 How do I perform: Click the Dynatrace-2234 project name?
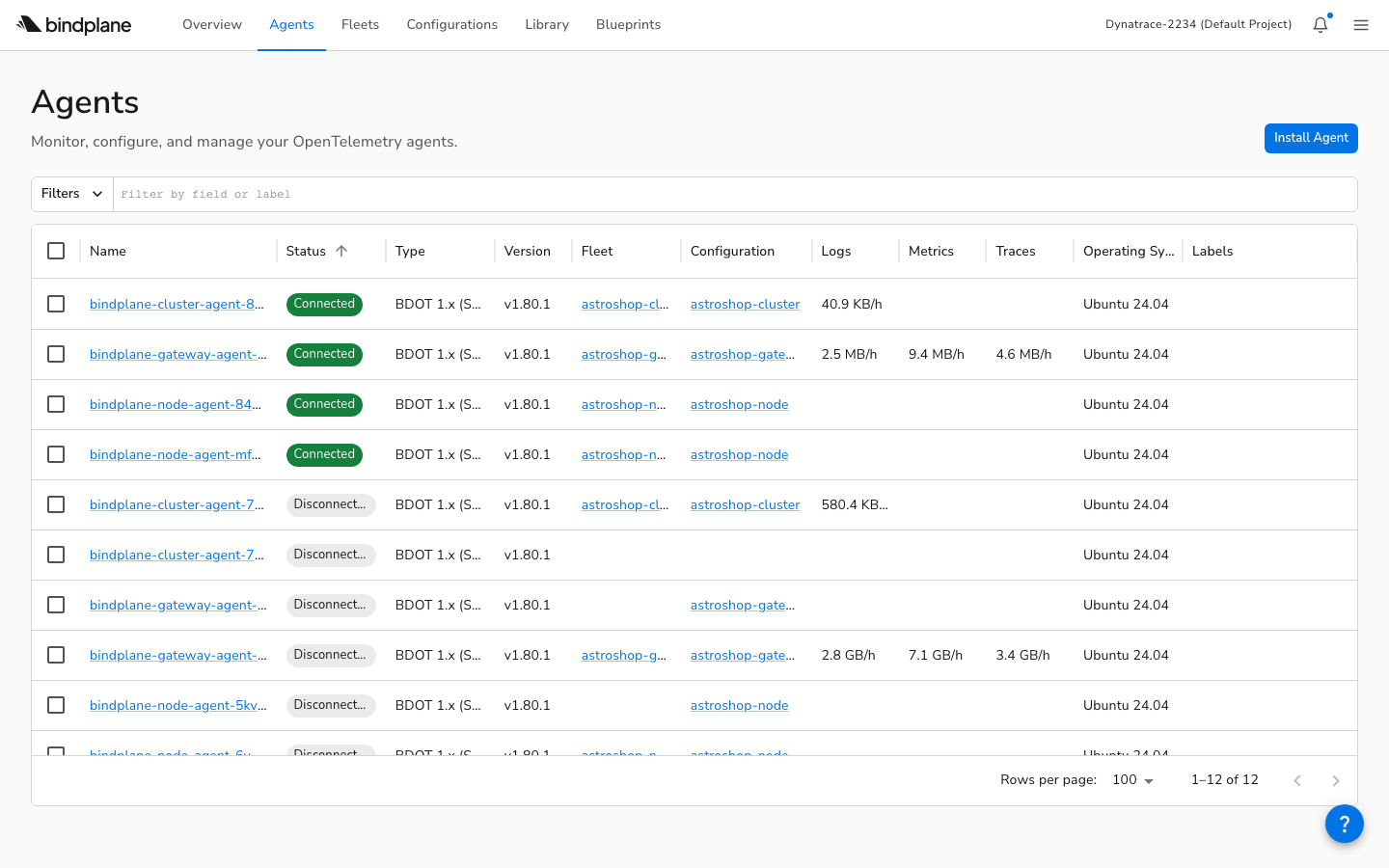(x=1198, y=24)
